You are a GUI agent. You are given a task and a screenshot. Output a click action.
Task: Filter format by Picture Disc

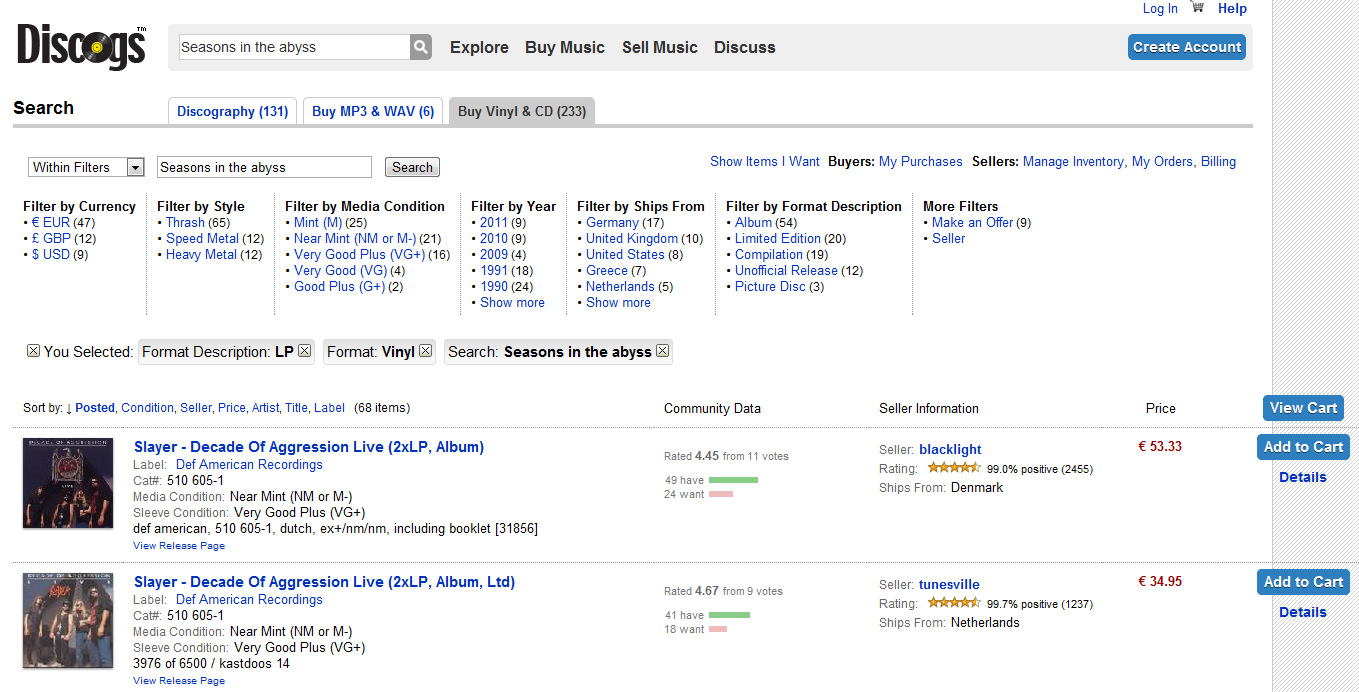point(769,286)
